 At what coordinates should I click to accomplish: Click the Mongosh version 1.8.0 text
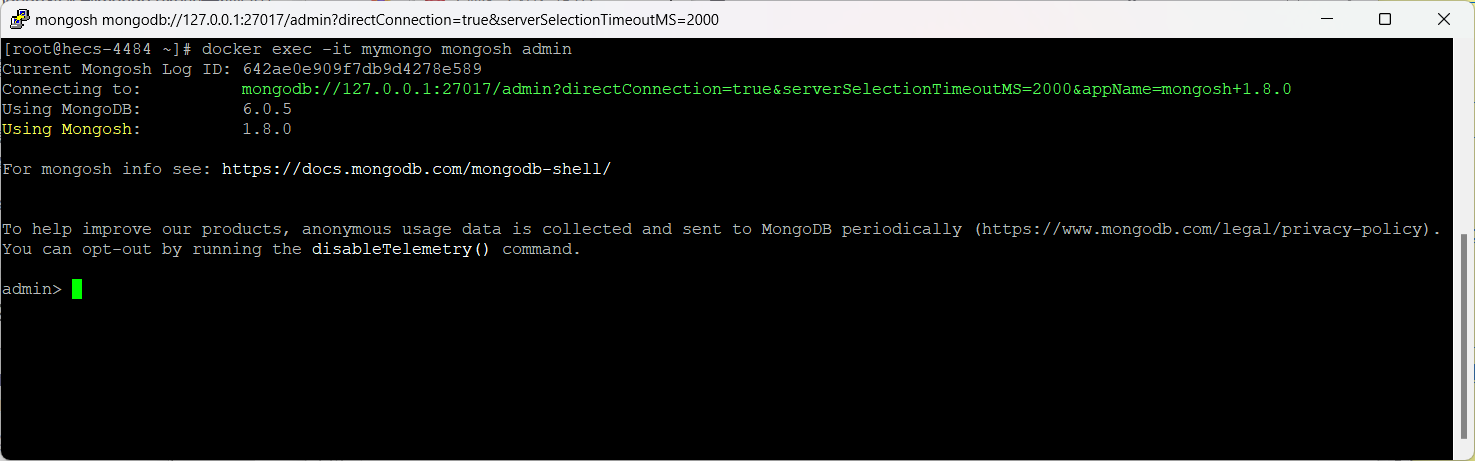[267, 129]
